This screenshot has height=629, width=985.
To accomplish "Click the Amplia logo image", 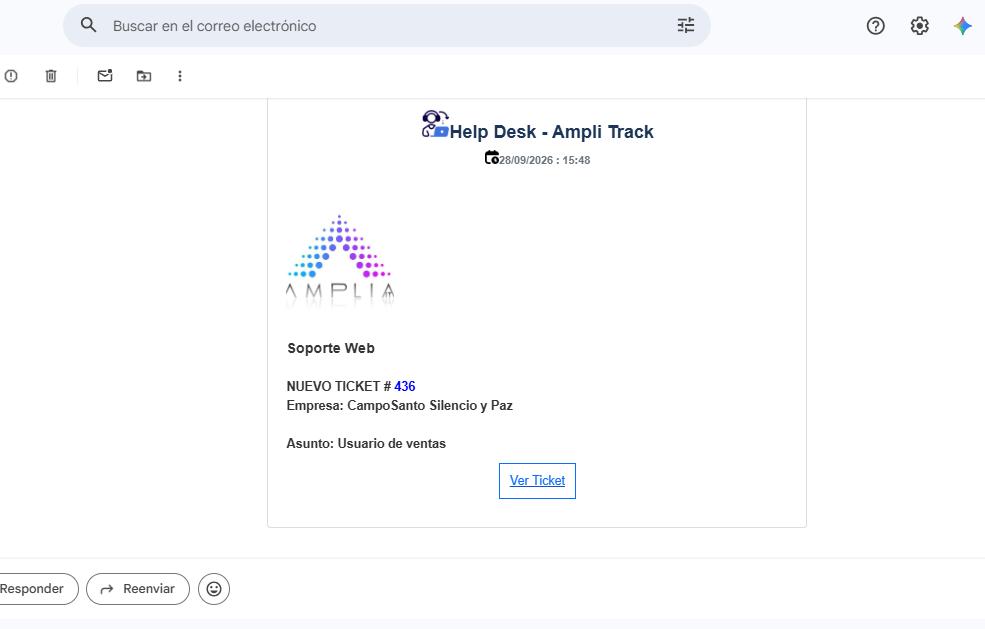I will 340,261.
